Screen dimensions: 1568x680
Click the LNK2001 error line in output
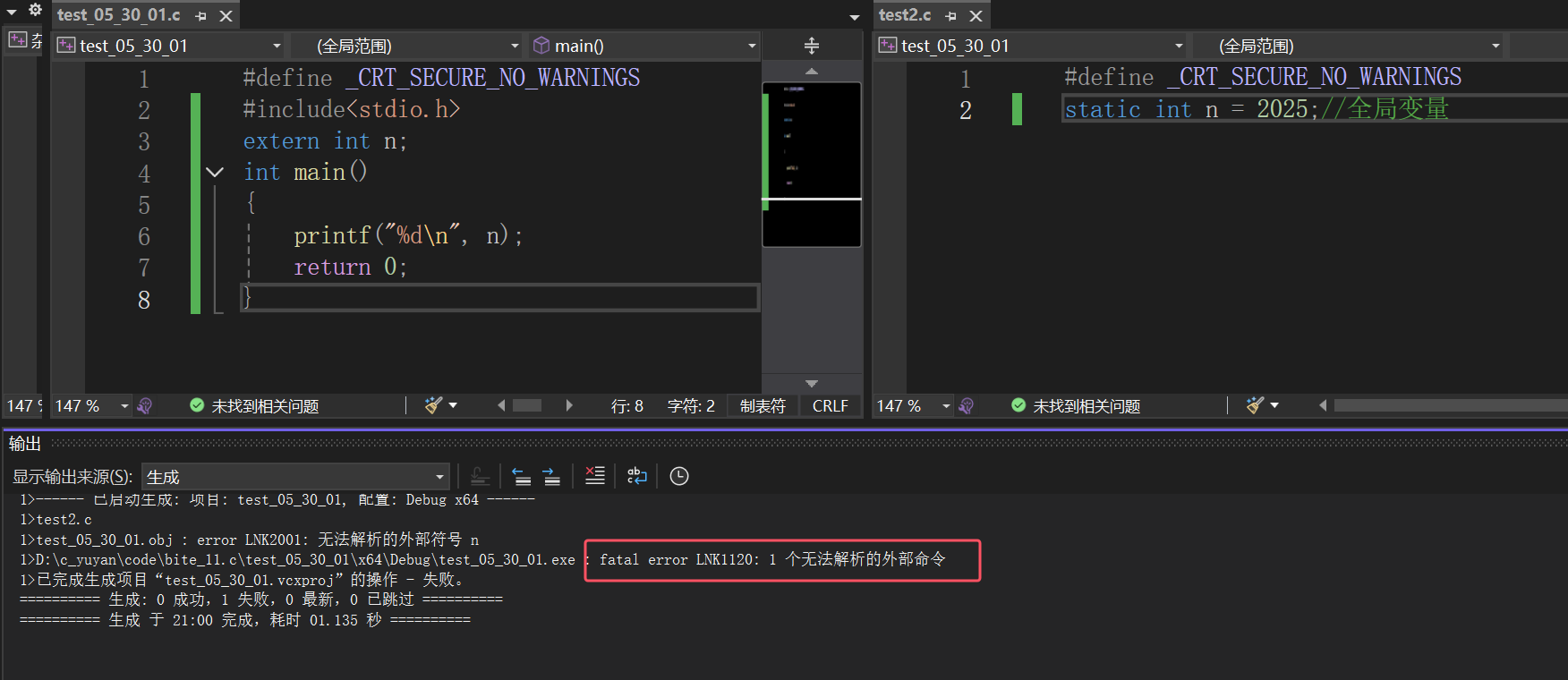(x=250, y=540)
